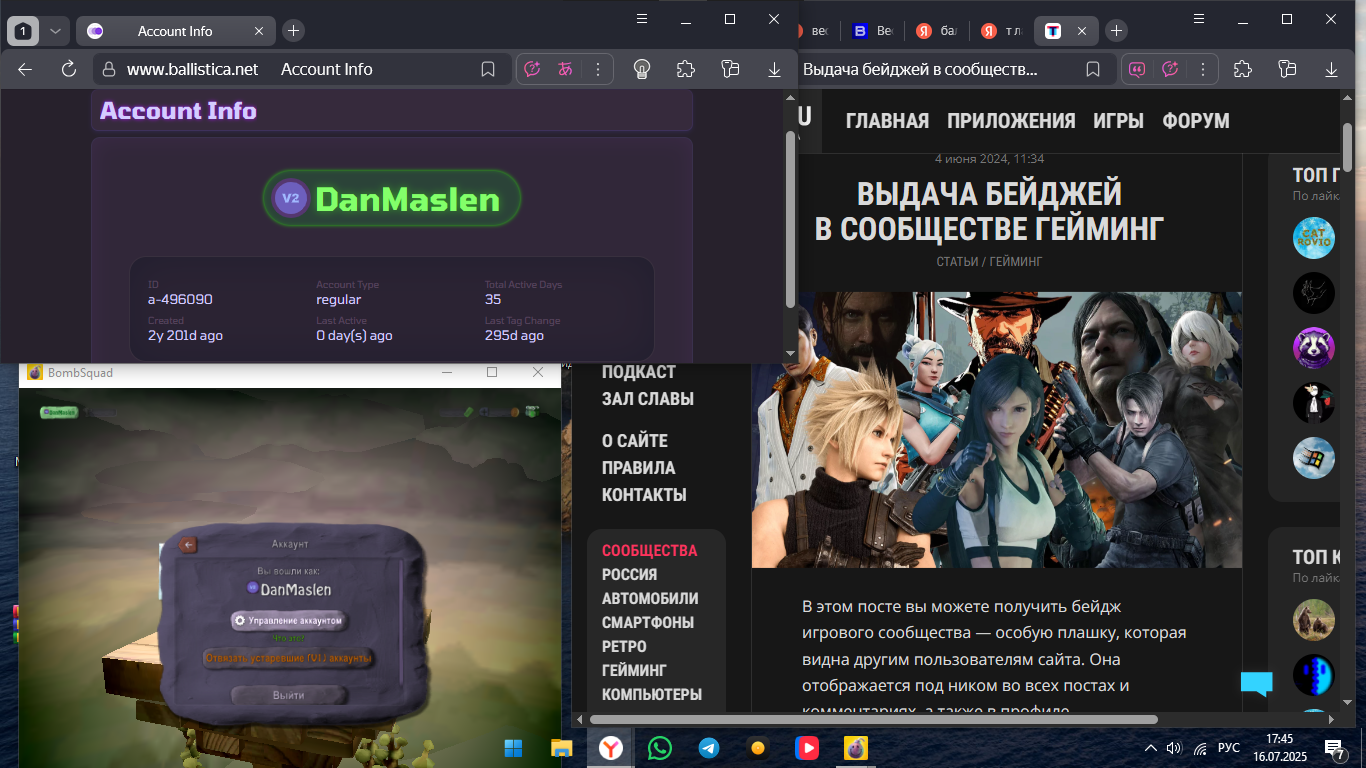The width and height of the screenshot is (1366, 768).
Task: Click the AI assistant icon in the right browser toolbar
Action: click(1169, 69)
